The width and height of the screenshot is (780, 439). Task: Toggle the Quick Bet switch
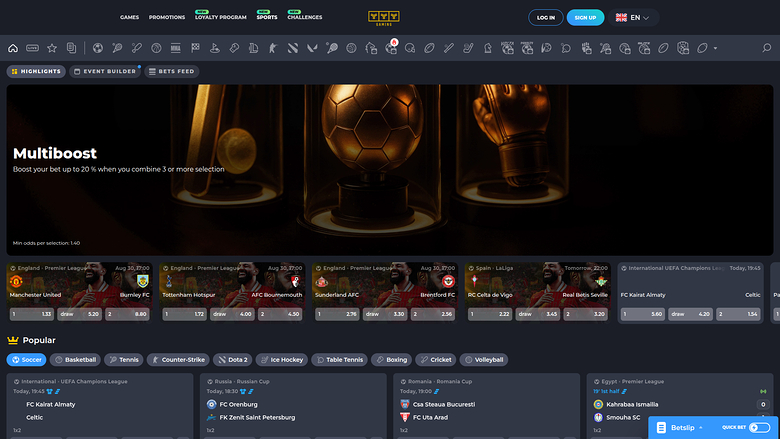pyautogui.click(x=759, y=427)
